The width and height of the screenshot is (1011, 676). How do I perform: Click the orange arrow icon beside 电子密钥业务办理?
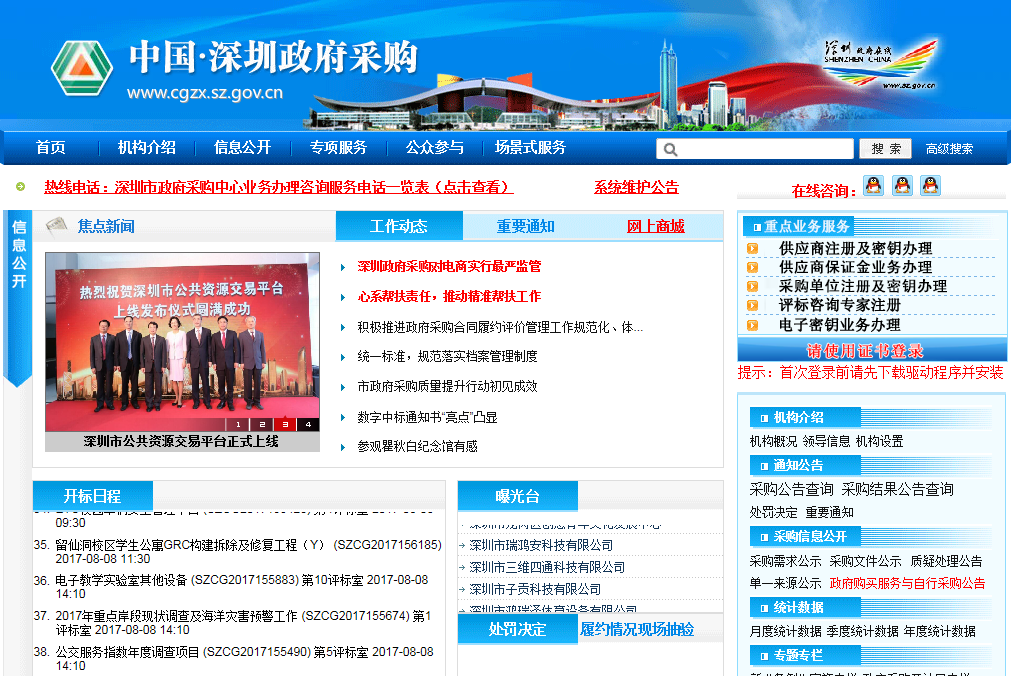tap(752, 324)
